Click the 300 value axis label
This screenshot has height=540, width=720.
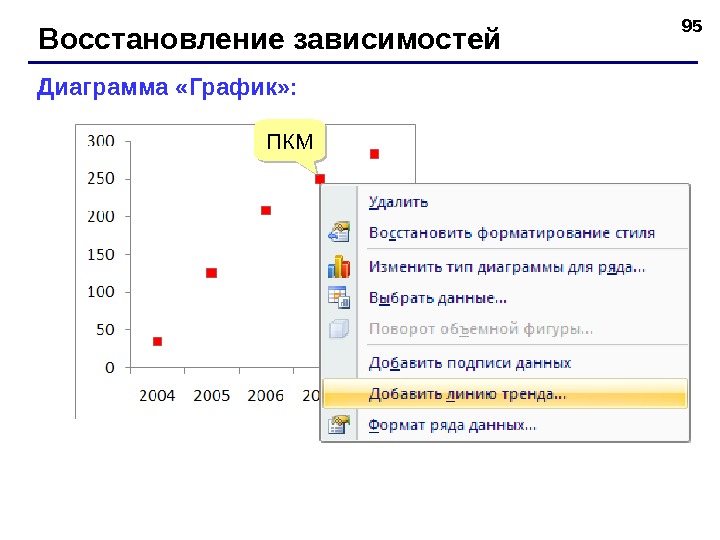coord(101,141)
